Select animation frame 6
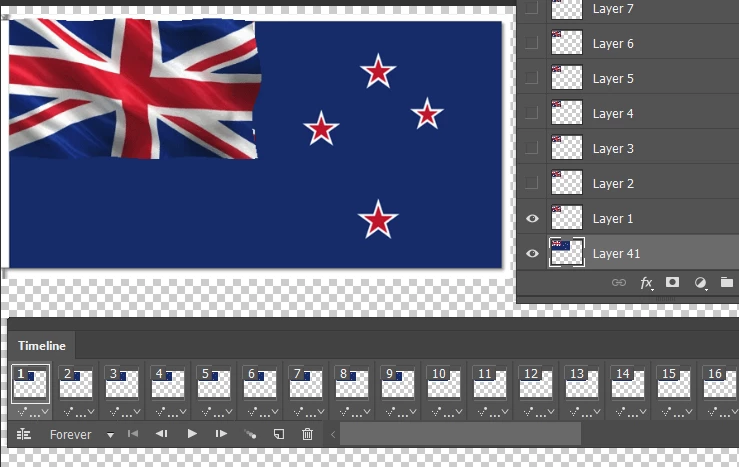This screenshot has width=739, height=467. [x=260, y=383]
